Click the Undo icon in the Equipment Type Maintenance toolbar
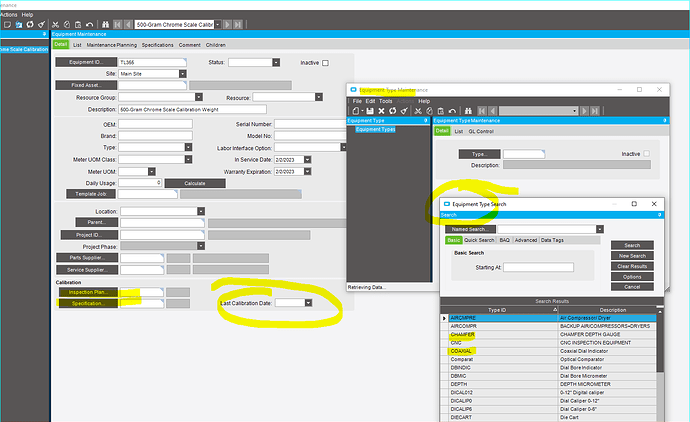This screenshot has width=690, height=422. click(452, 111)
